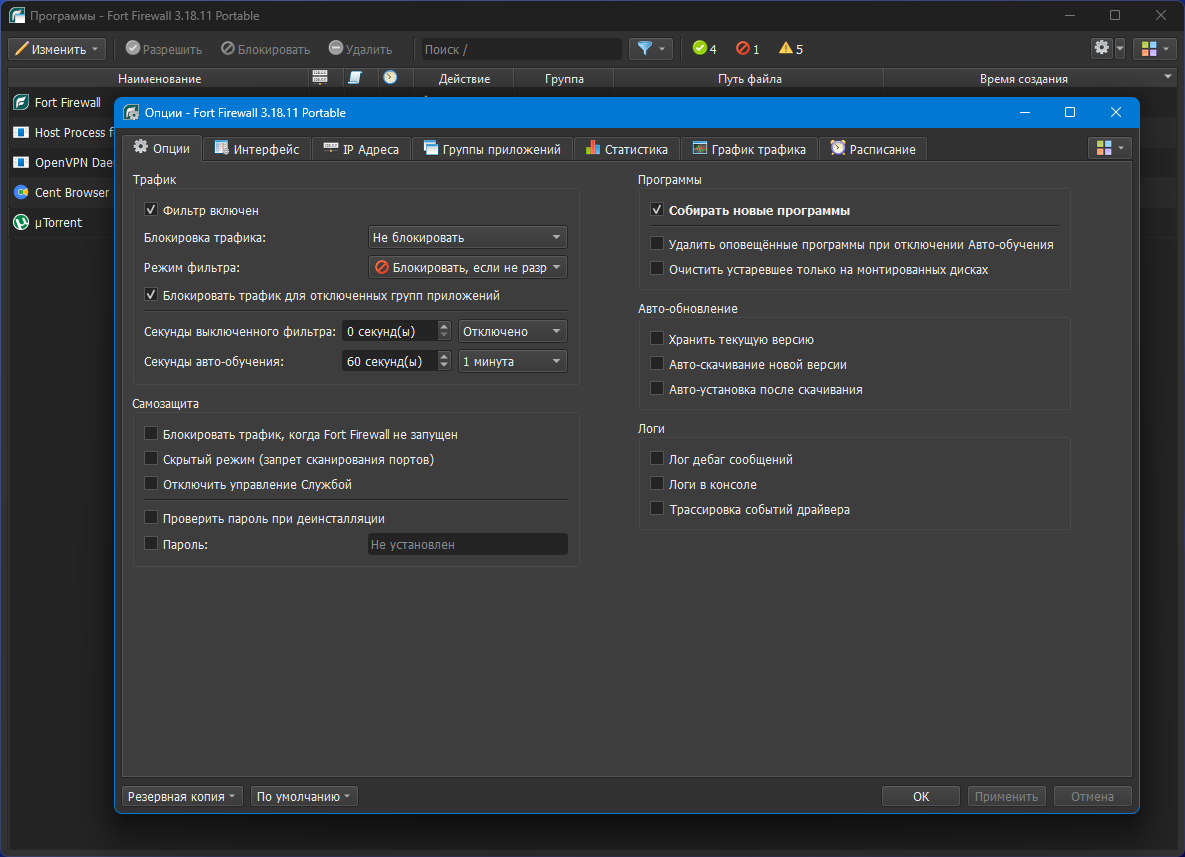Click the OpenVPN Daemon row icon
Image resolution: width=1185 pixels, height=857 pixels.
tap(21, 162)
